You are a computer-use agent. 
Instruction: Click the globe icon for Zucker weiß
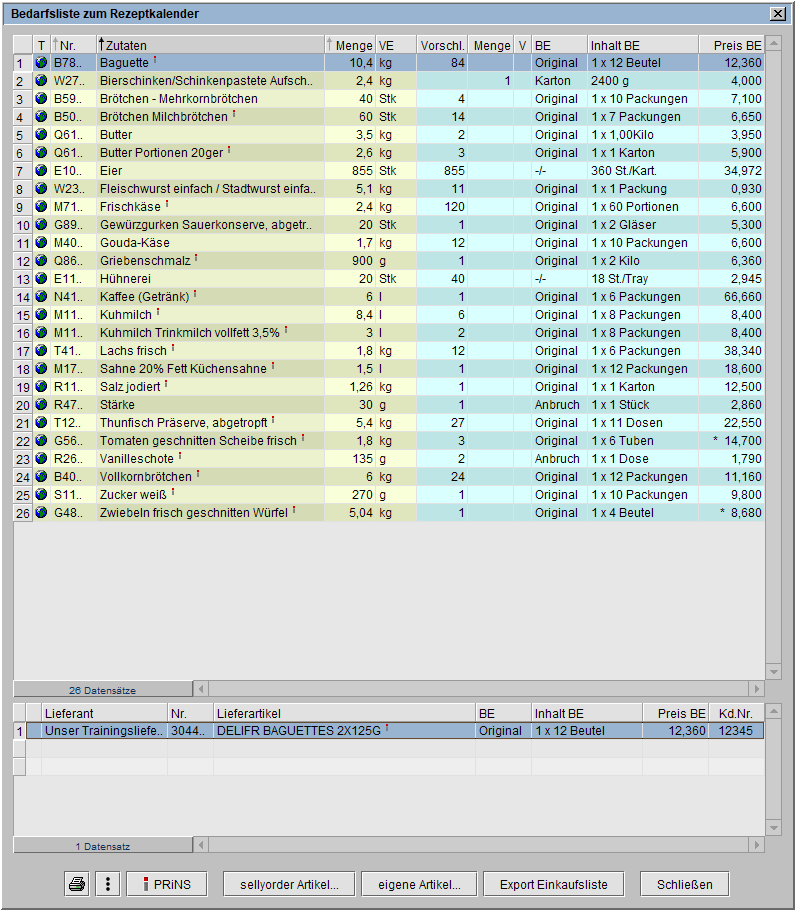pos(41,495)
